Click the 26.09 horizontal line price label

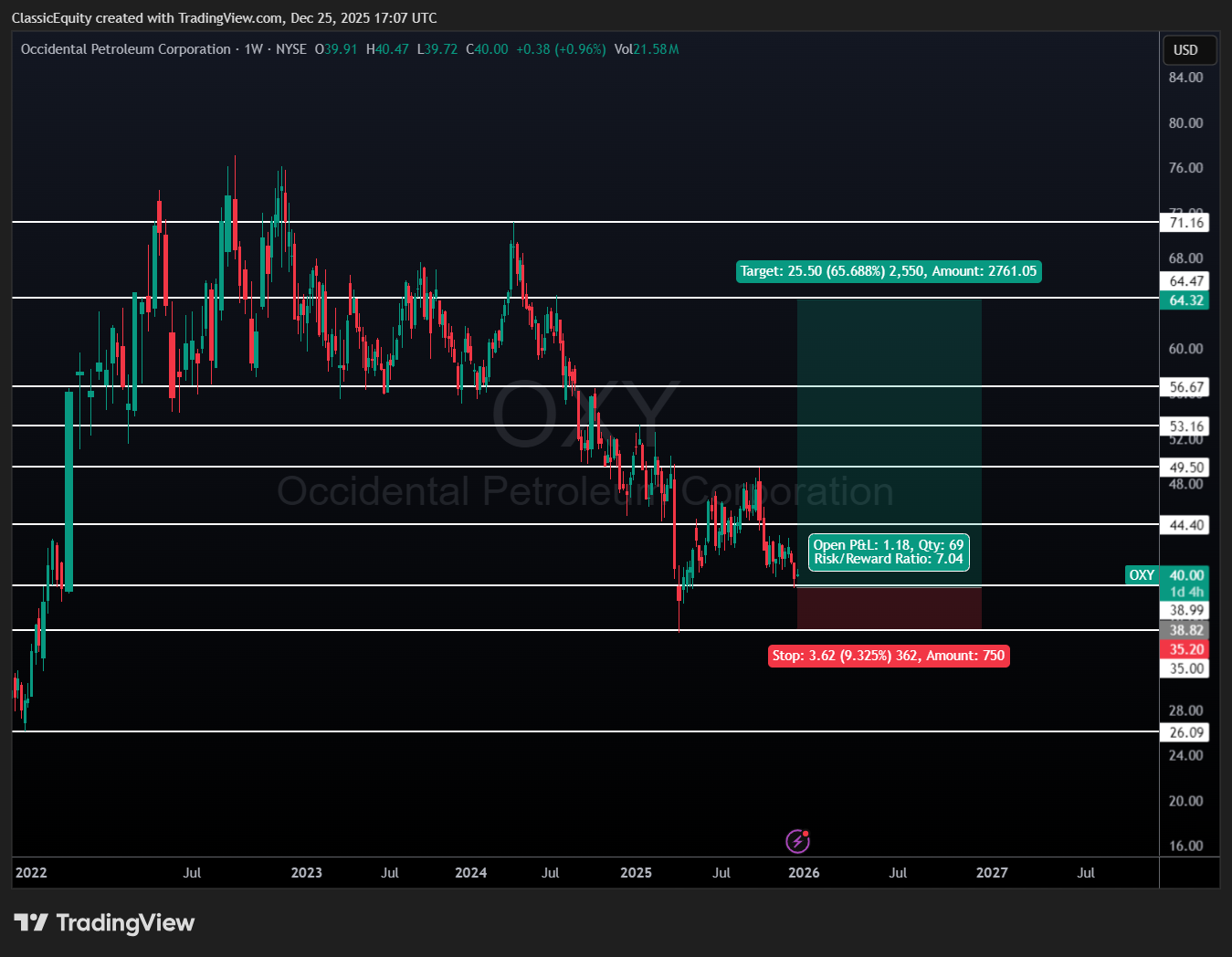pos(1186,732)
